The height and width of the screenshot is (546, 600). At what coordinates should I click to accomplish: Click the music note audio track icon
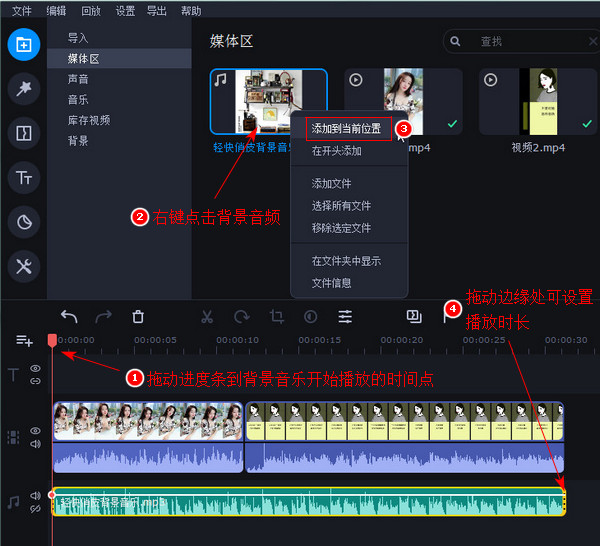pyautogui.click(x=13, y=502)
